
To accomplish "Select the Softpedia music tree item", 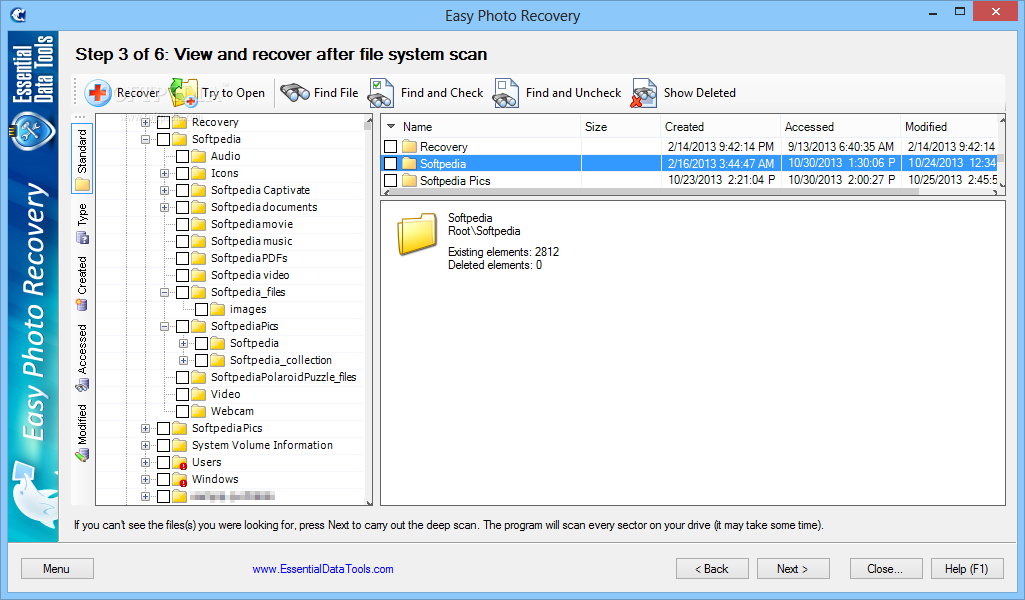I will point(252,241).
